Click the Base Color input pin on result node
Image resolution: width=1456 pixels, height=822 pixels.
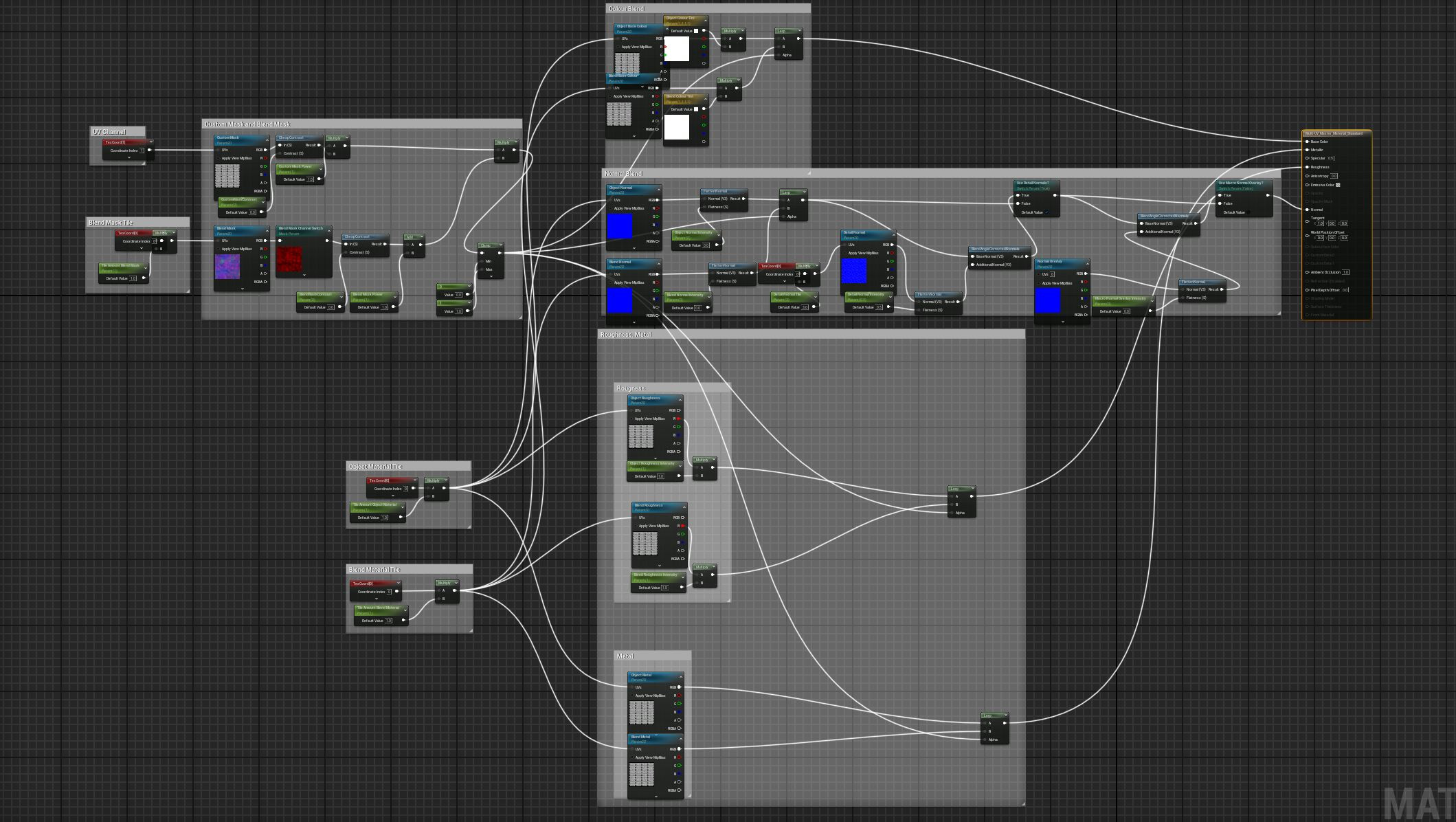point(1307,142)
